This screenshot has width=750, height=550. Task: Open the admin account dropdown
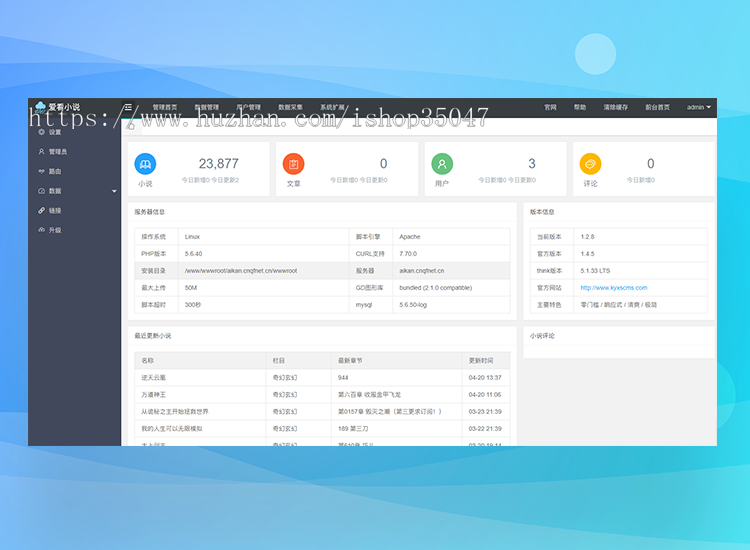[x=699, y=107]
